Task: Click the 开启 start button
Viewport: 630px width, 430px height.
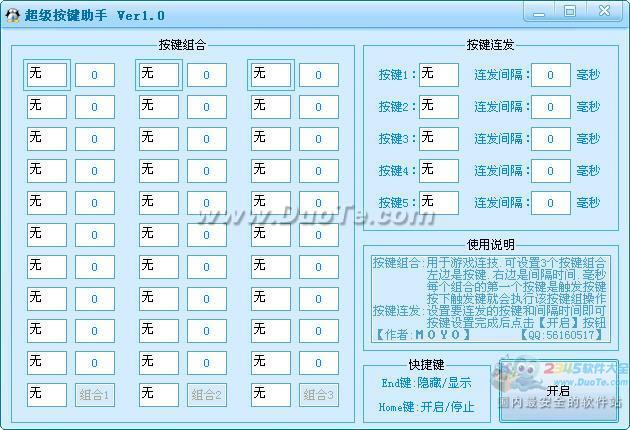Action: (x=558, y=390)
